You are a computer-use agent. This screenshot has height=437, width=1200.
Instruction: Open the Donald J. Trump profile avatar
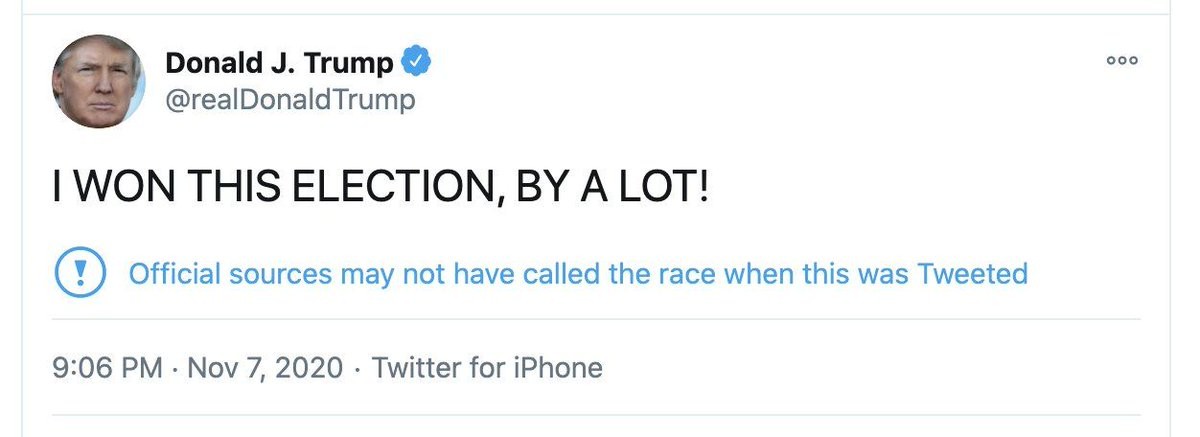[x=98, y=82]
